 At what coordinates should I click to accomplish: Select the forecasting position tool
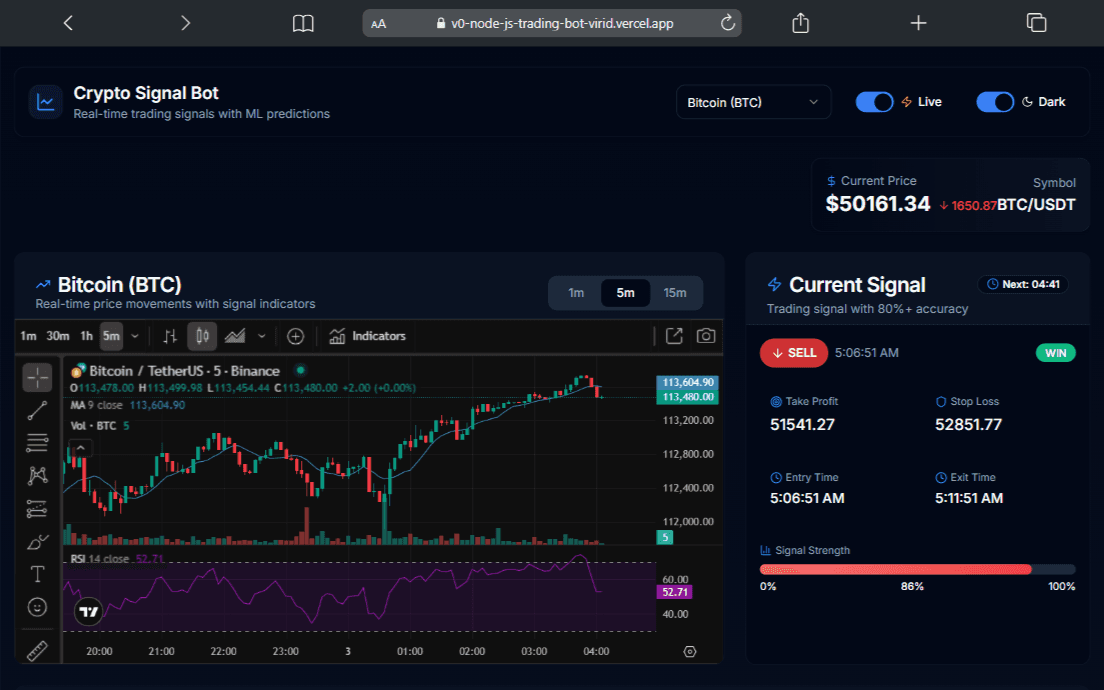37,508
